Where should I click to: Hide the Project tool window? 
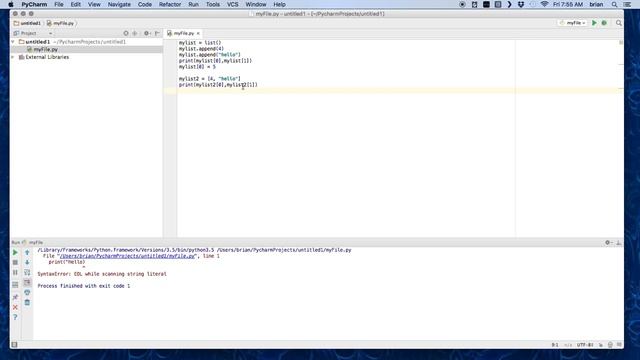click(x=157, y=33)
